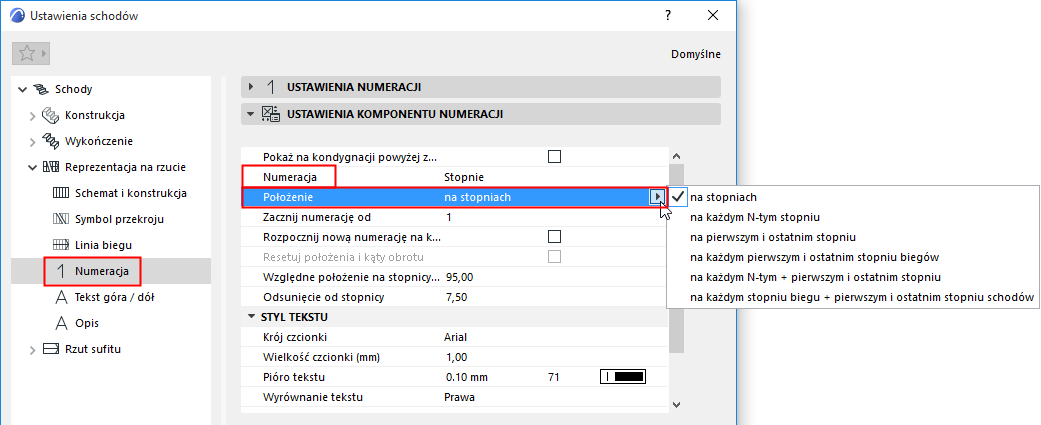
Task: Click the Ustawienia komponentu numeracji panel icon
Action: [271, 114]
